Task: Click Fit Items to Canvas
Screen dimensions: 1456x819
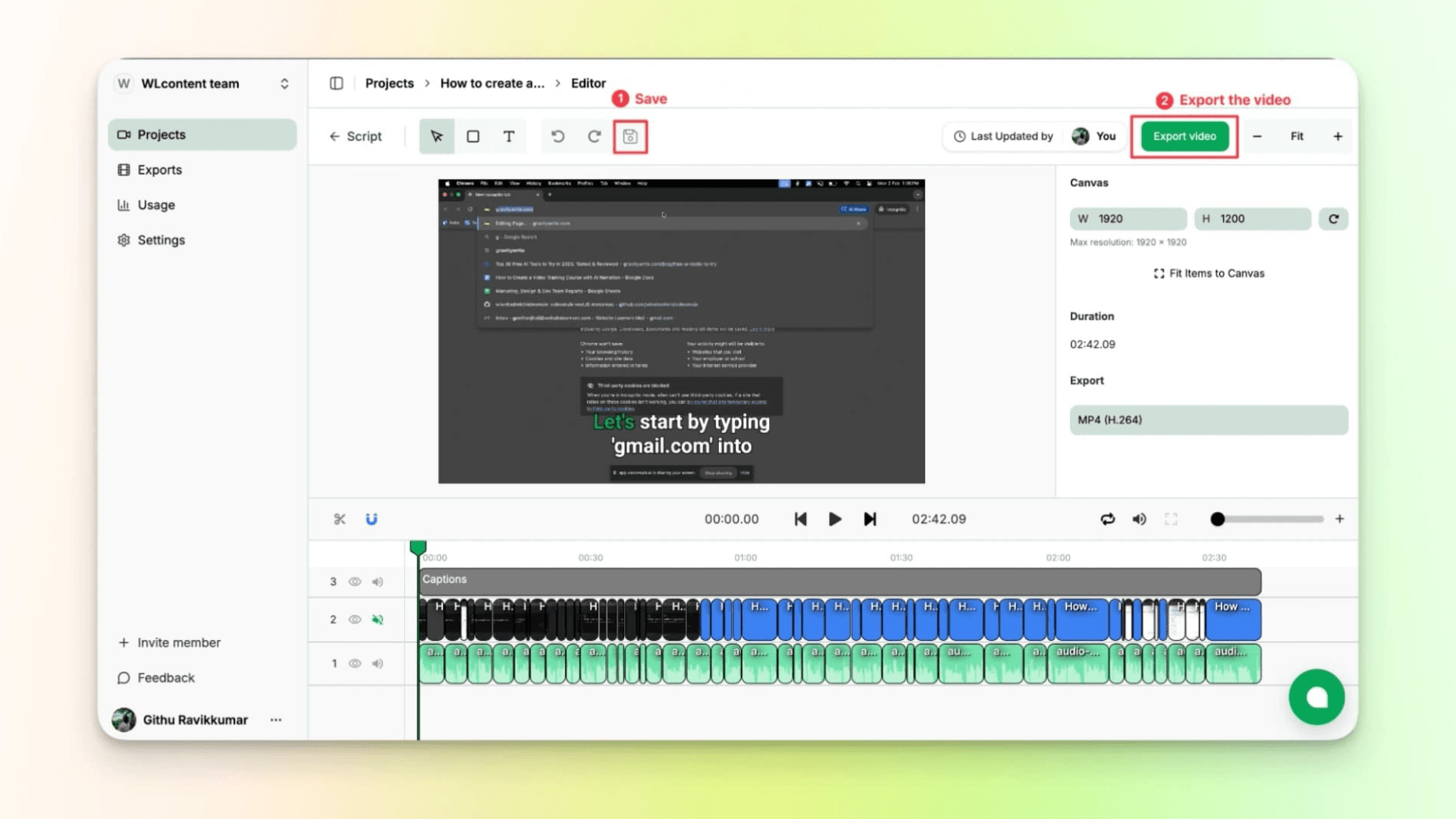Action: (1209, 273)
